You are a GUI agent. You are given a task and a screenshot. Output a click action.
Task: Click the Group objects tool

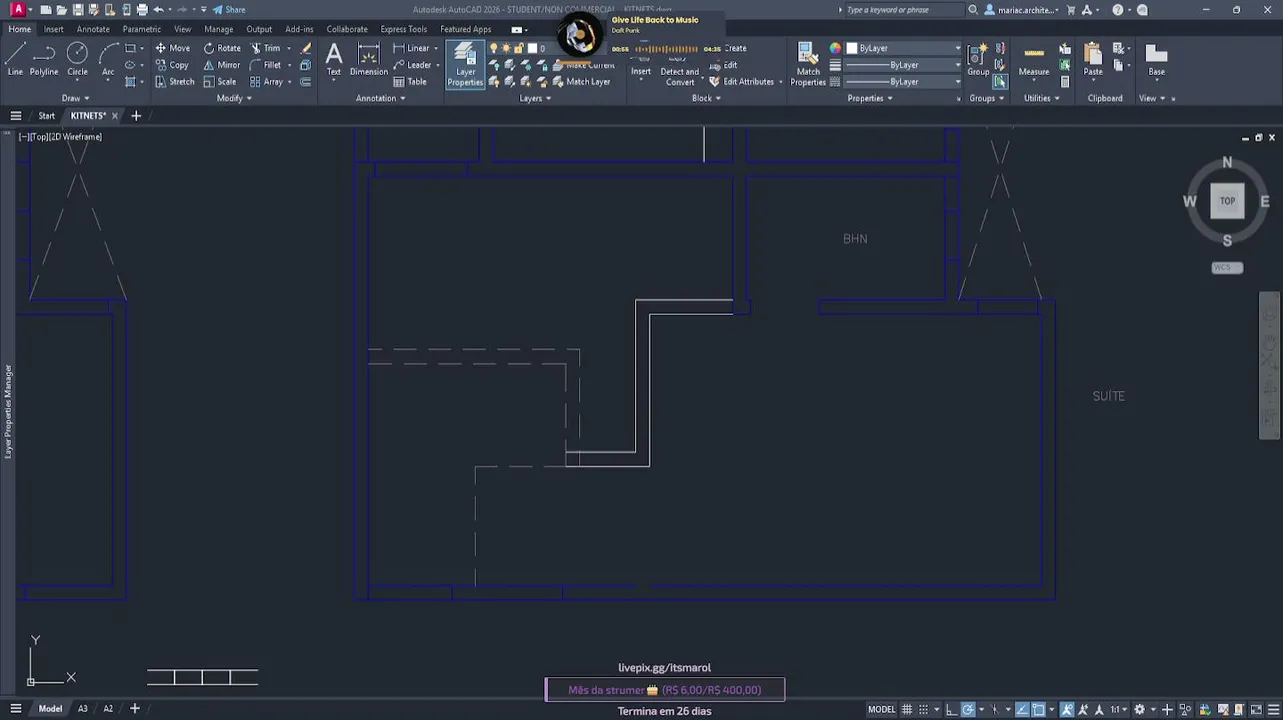click(x=978, y=59)
